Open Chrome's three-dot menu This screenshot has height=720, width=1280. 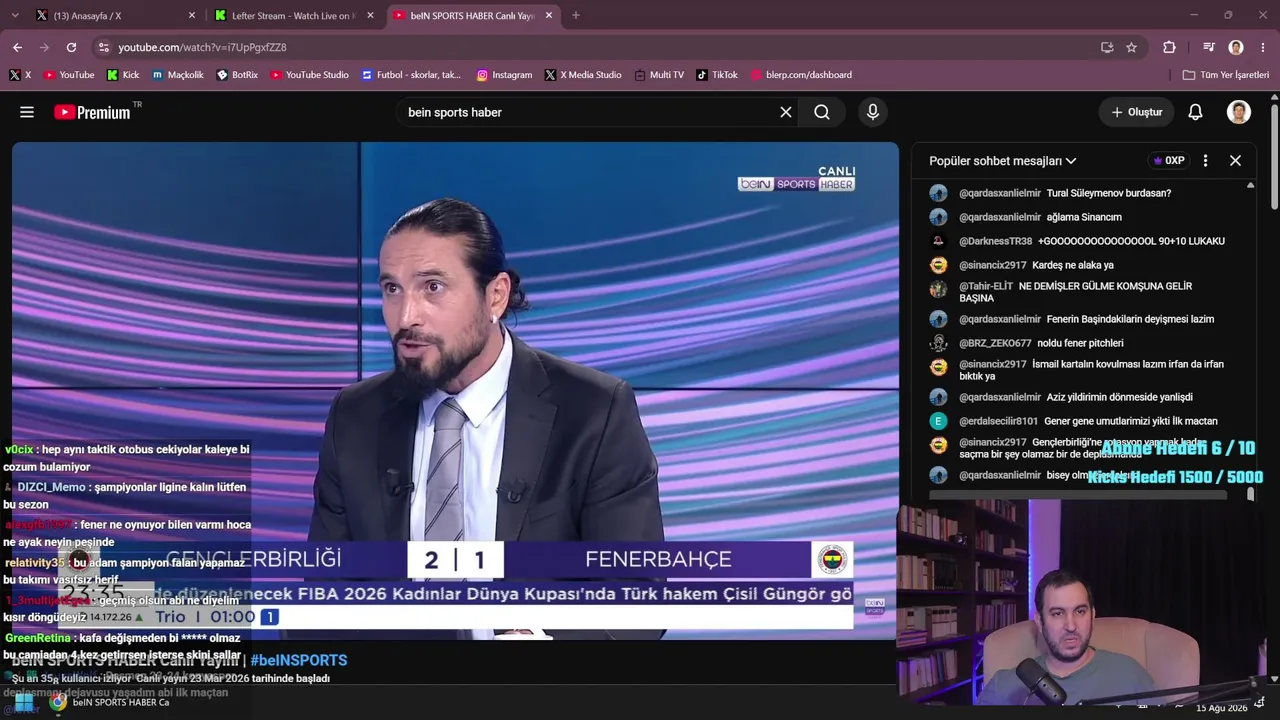click(x=1263, y=47)
